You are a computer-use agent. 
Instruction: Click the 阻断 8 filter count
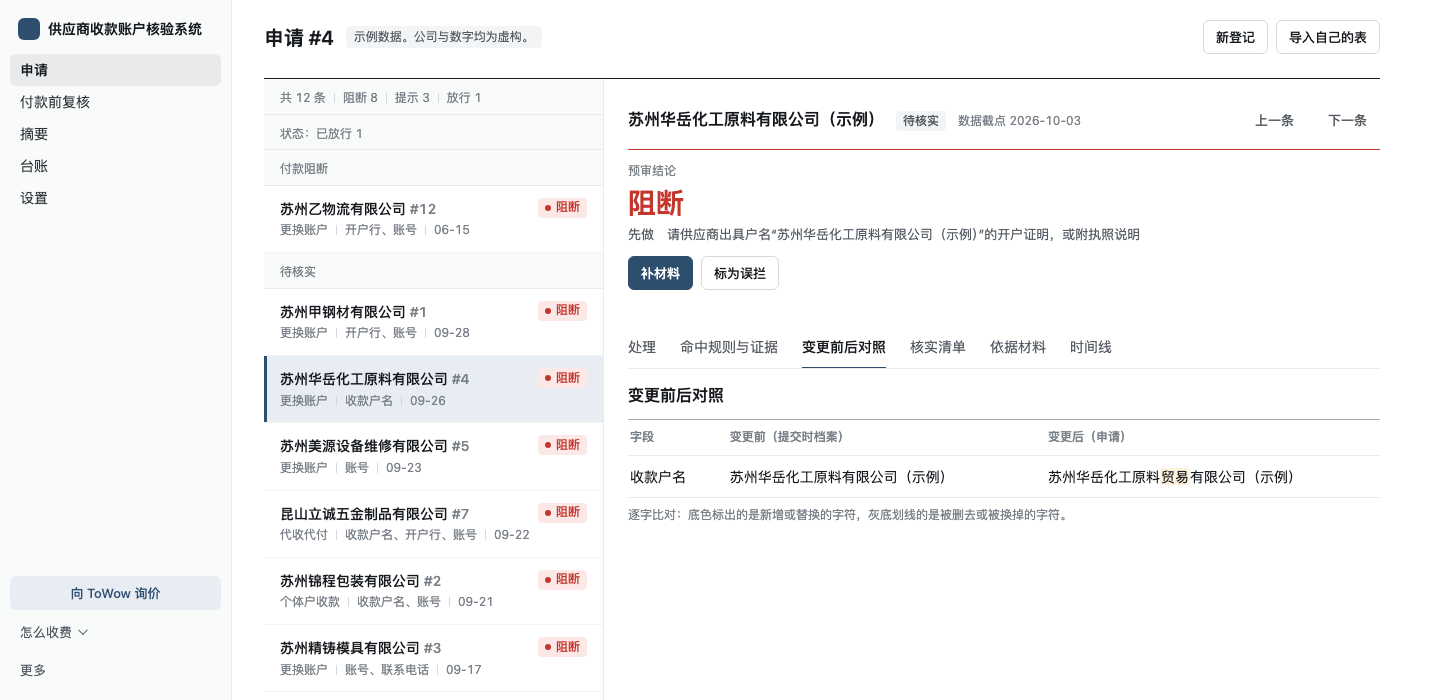tap(360, 98)
